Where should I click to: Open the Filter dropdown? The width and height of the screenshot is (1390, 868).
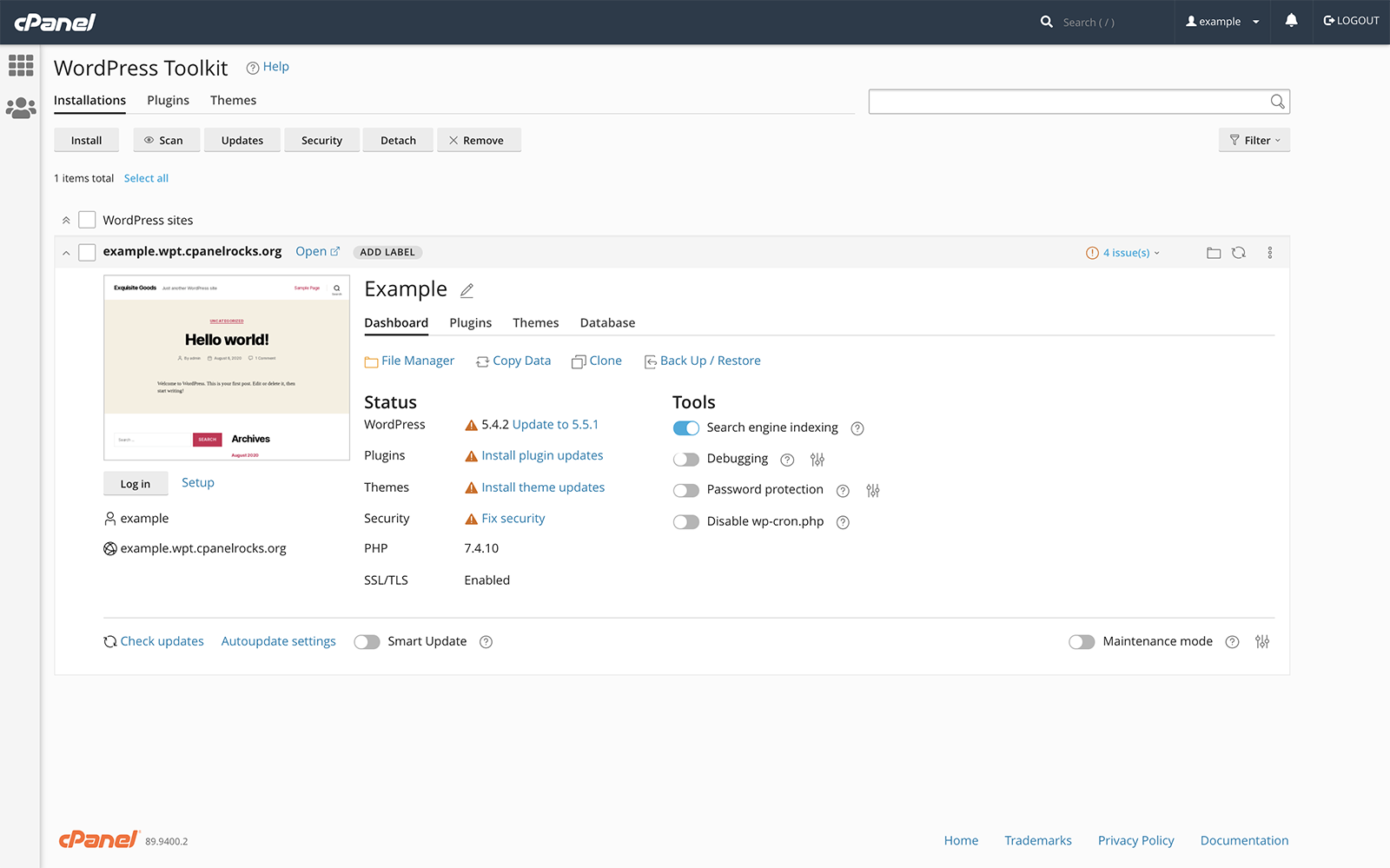[x=1254, y=140]
